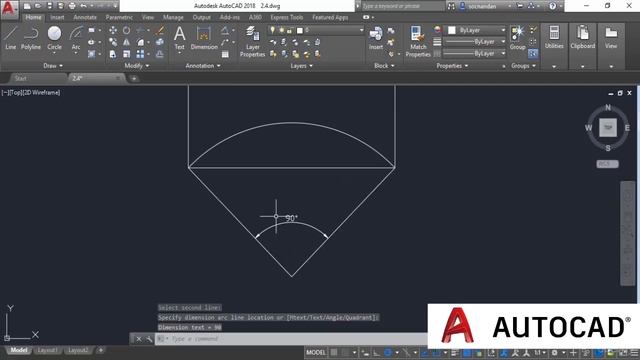Add a new layout with plus button
The width and height of the screenshot is (640, 360).
click(x=100, y=350)
